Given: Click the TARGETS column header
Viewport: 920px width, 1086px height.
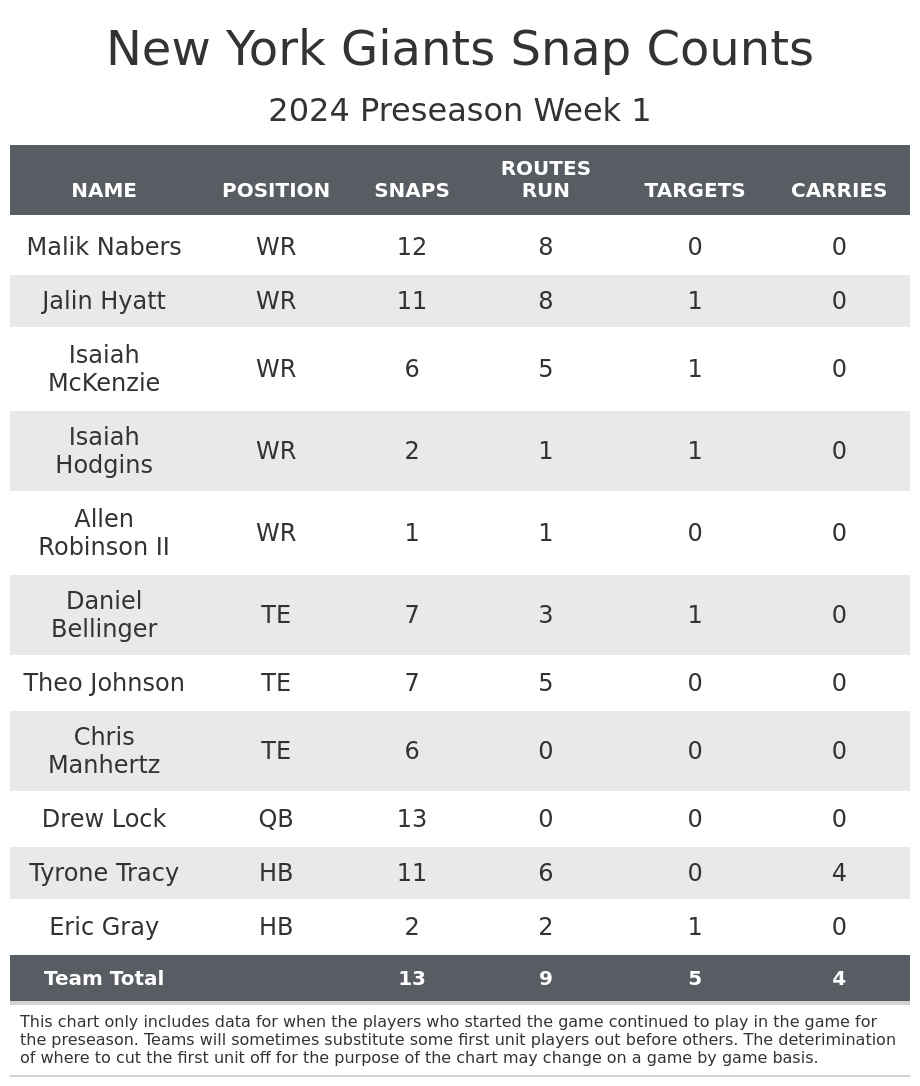Looking at the screenshot, I should tap(694, 191).
